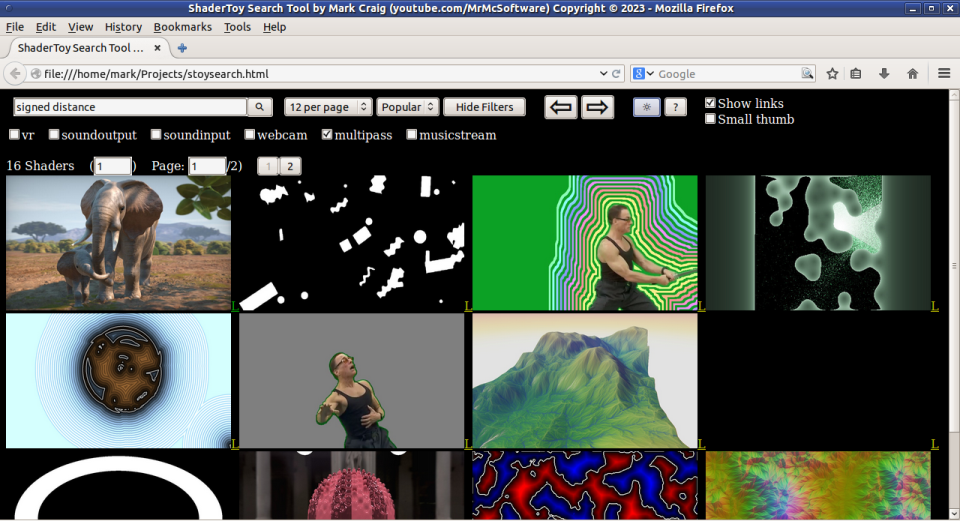960x521 pixels.
Task: Toggle the light/dark theme sun button
Action: (x=647, y=107)
